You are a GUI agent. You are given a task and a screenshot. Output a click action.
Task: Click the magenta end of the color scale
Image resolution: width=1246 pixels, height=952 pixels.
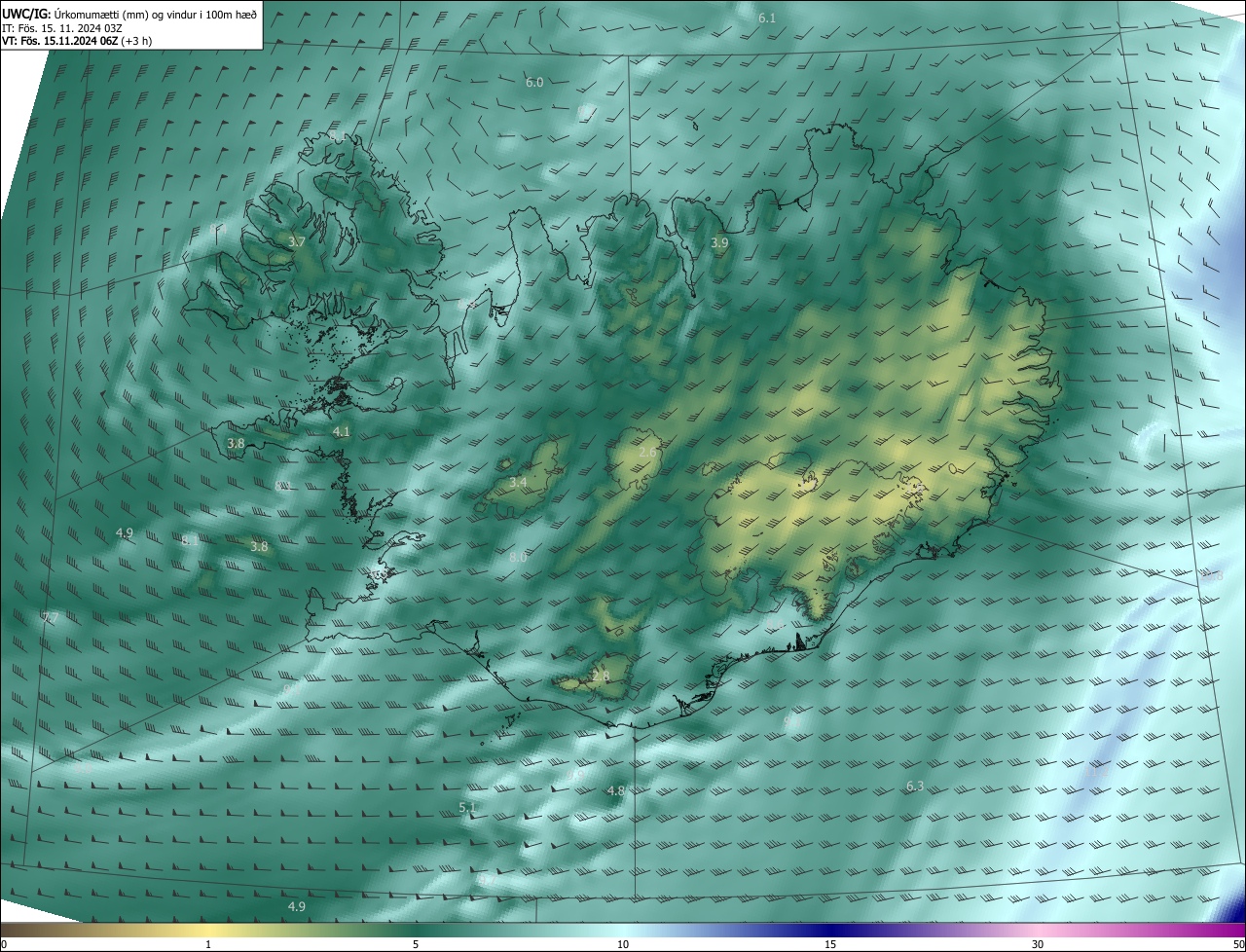pyautogui.click(x=1227, y=930)
